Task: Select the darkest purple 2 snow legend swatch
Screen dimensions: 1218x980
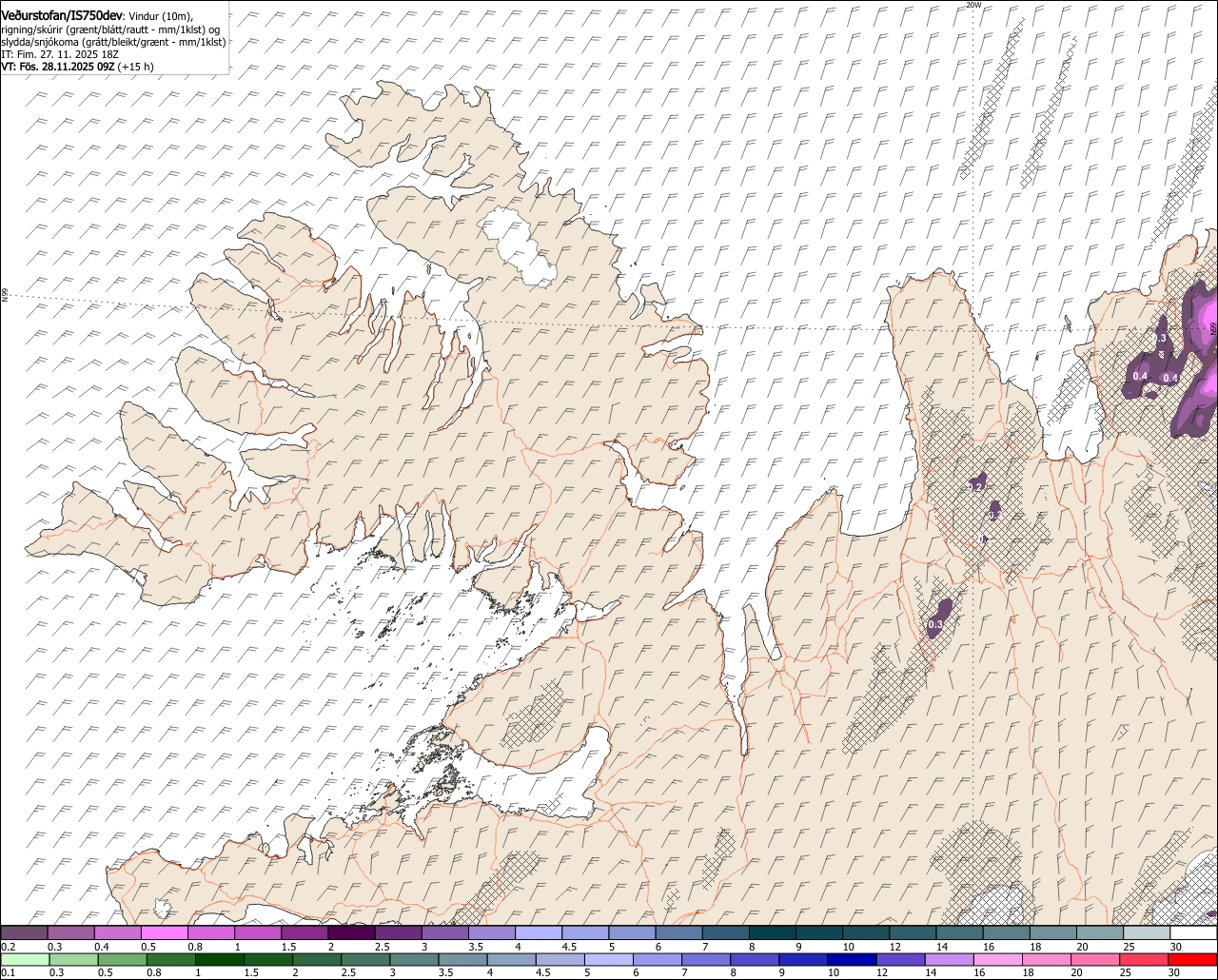Action: (x=351, y=932)
